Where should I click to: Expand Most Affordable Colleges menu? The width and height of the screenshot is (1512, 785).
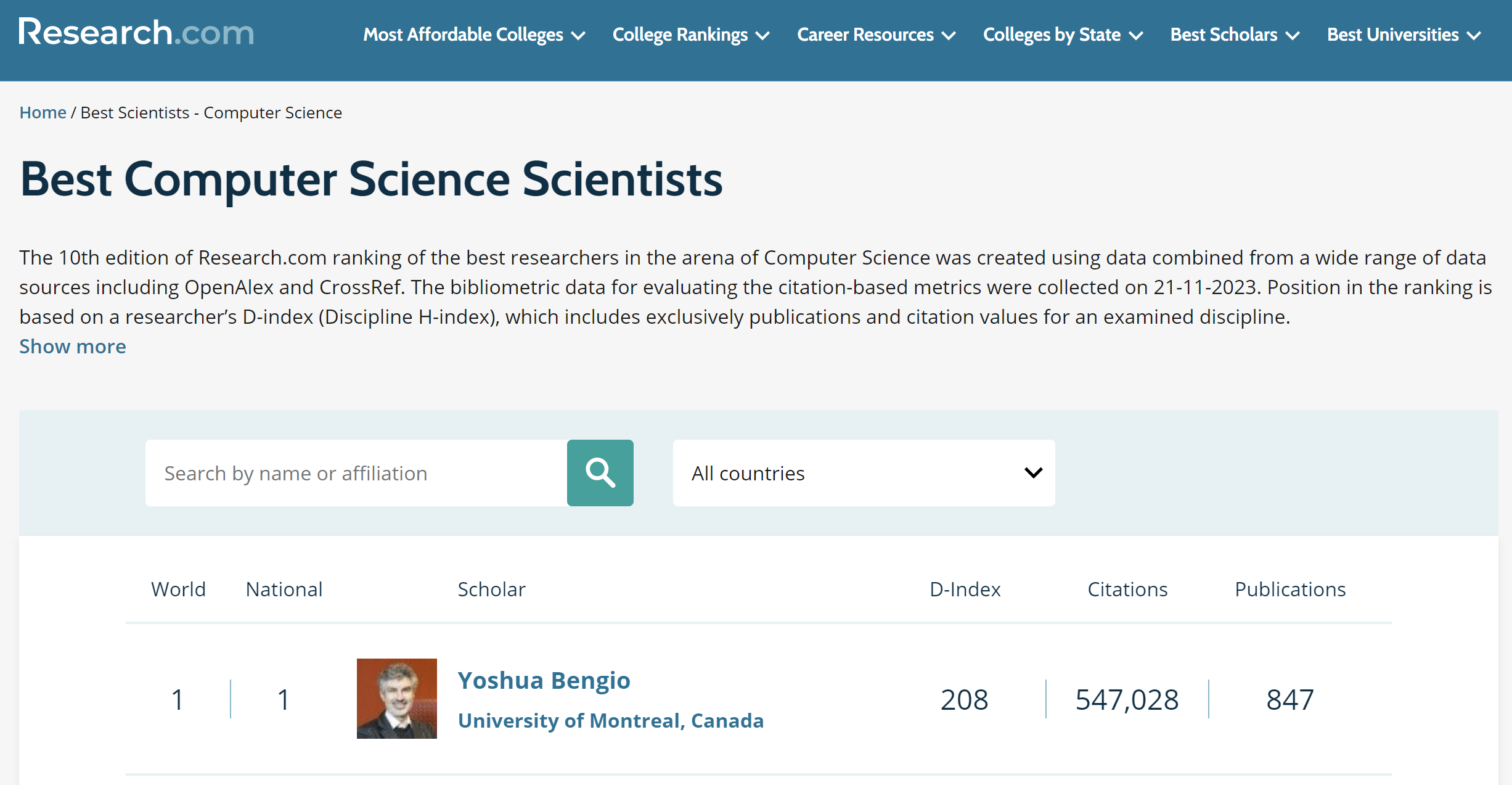coord(473,35)
